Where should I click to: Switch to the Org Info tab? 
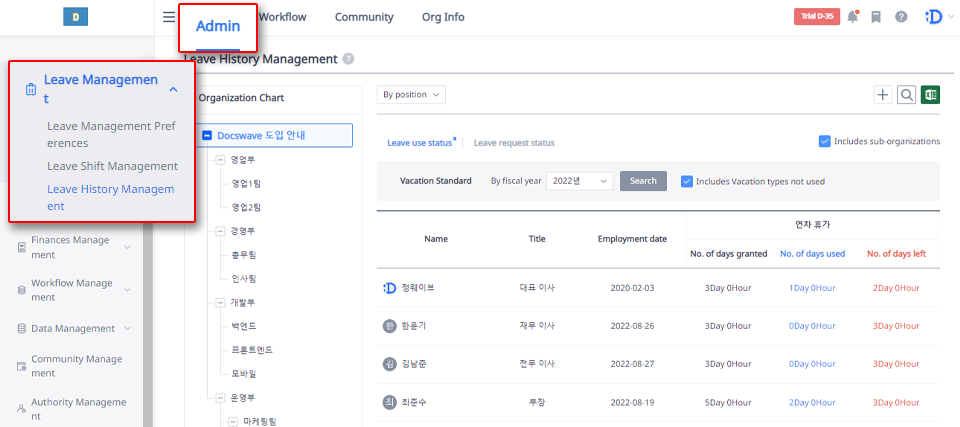pos(443,17)
